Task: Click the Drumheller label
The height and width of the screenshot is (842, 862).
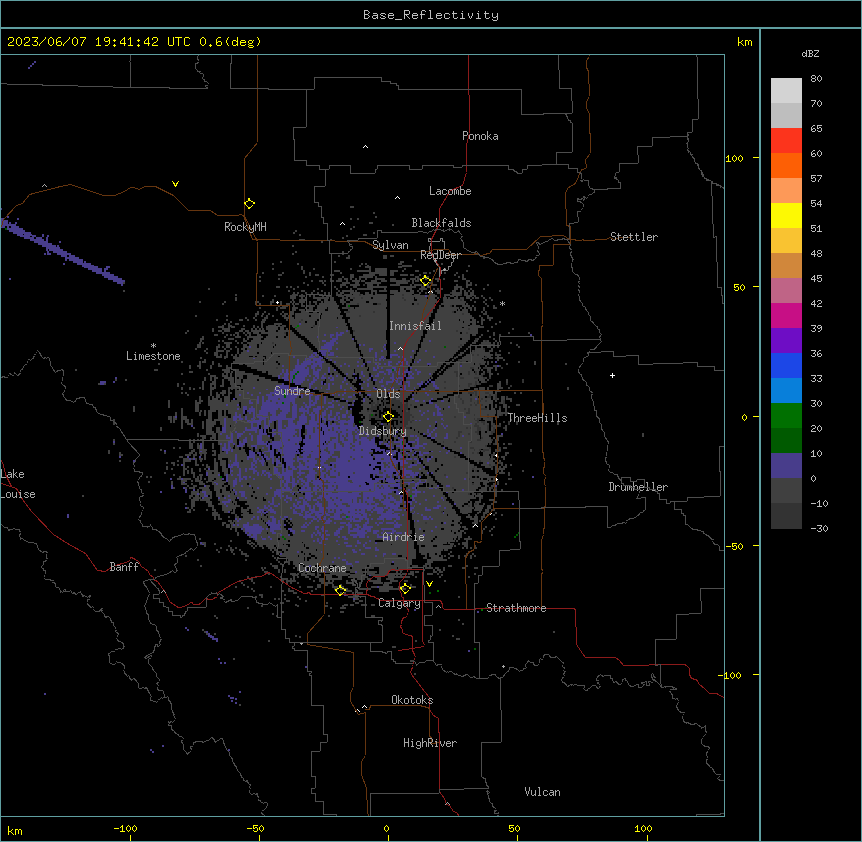Action: [638, 487]
